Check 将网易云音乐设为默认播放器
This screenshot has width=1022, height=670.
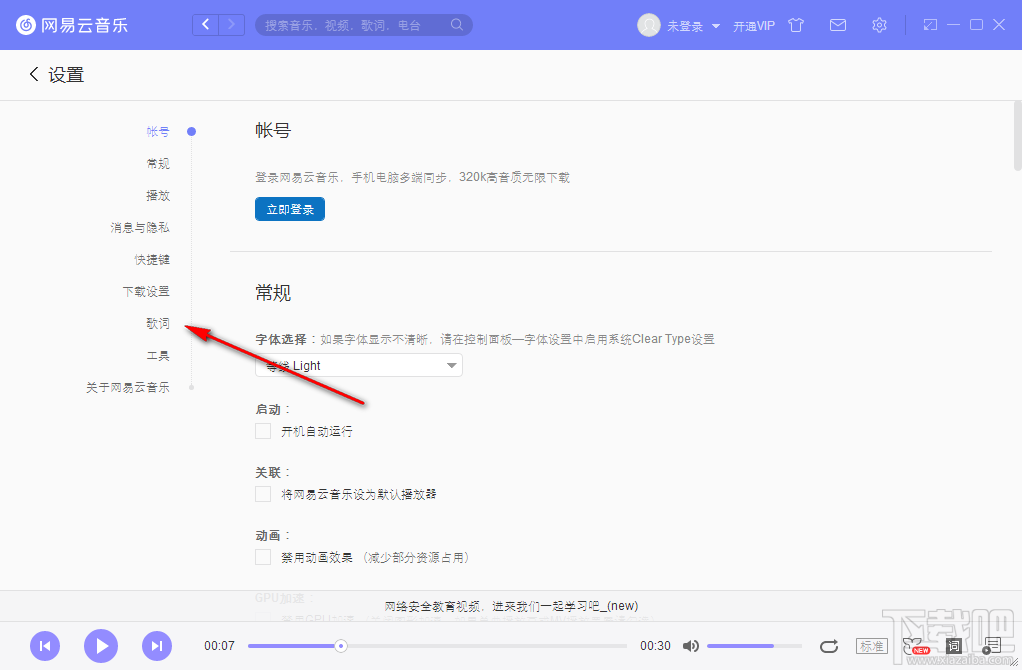(262, 494)
